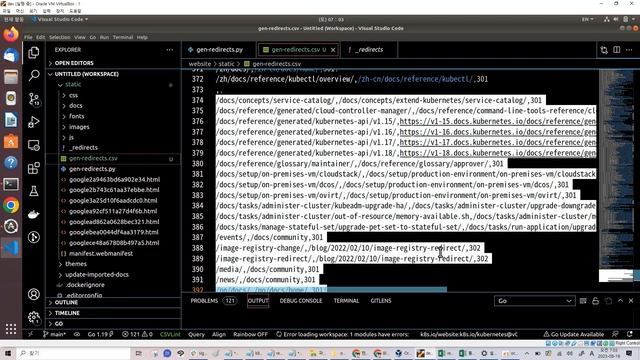Launch Google Chrome from the dock
Screen dimensions: 640x360
tap(11, 205)
